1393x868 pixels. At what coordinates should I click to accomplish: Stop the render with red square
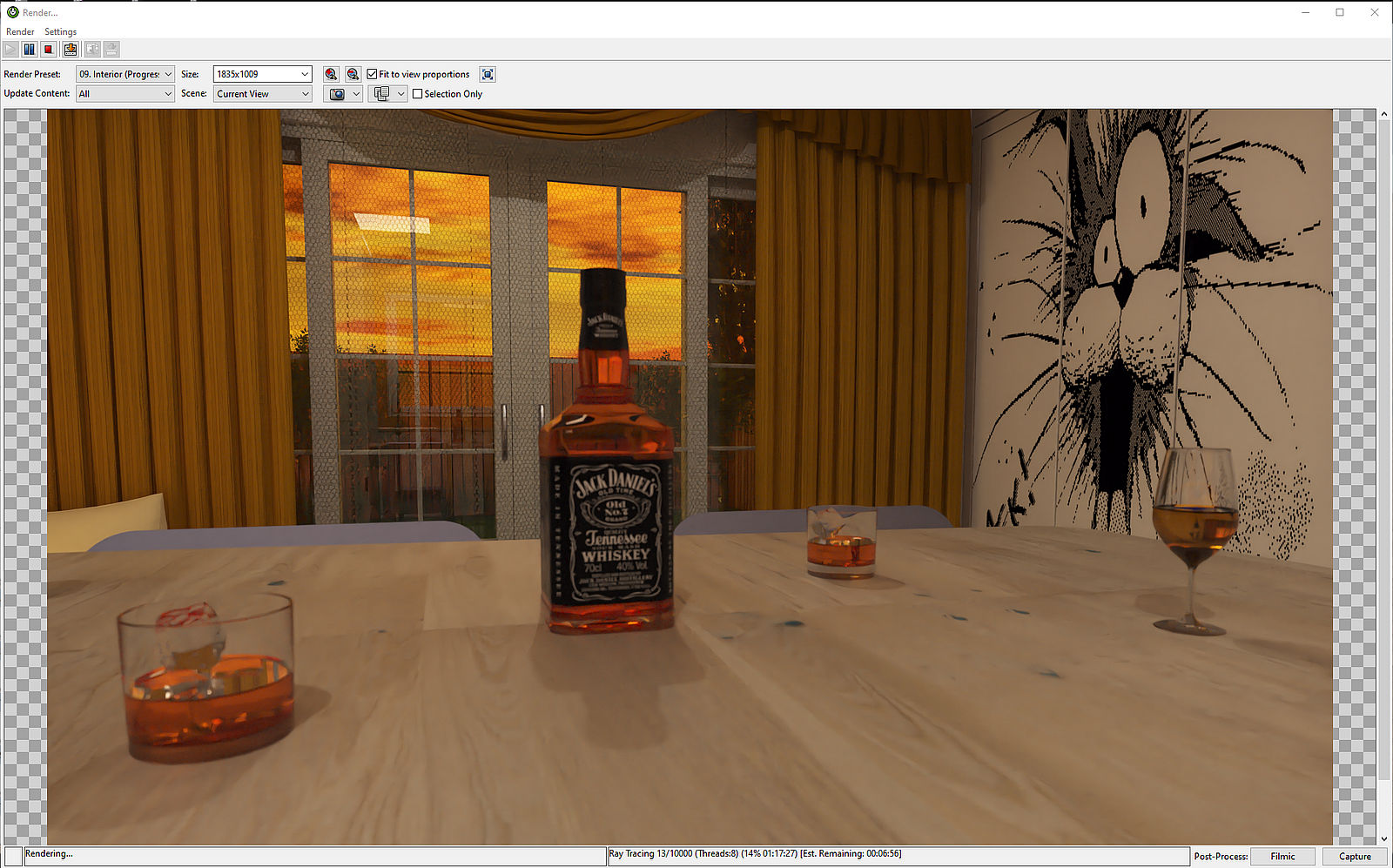coord(49,50)
